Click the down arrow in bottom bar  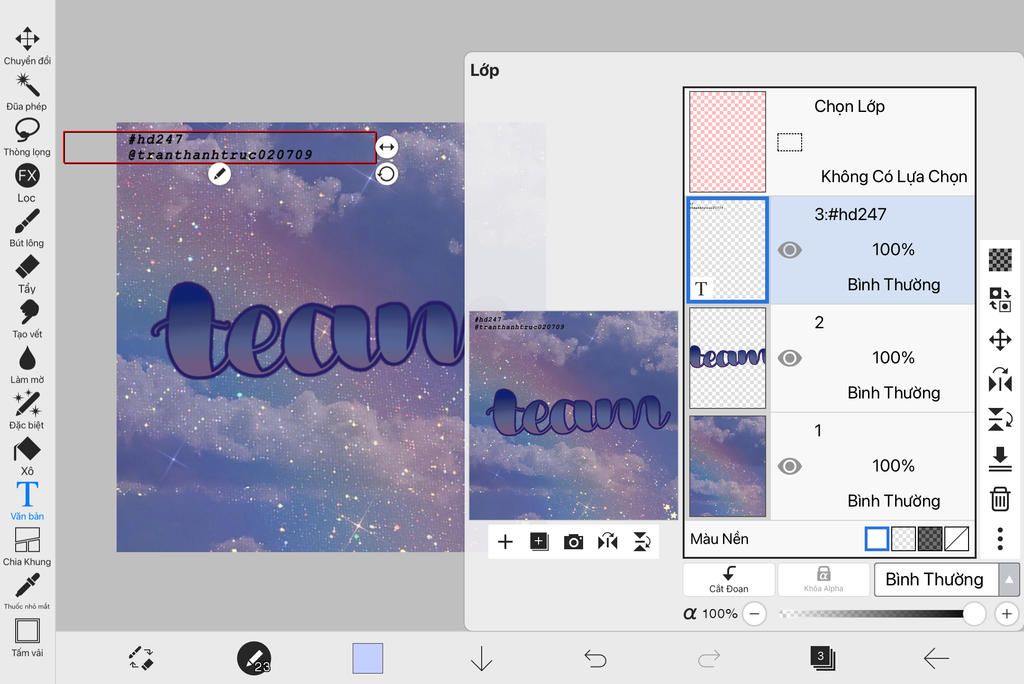[x=482, y=658]
